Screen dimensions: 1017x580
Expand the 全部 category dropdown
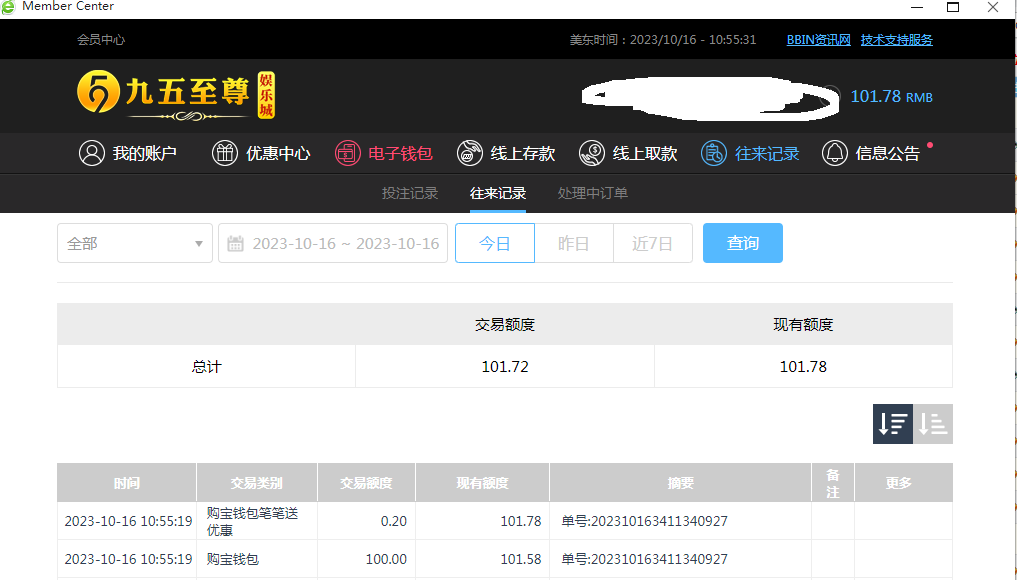135,243
